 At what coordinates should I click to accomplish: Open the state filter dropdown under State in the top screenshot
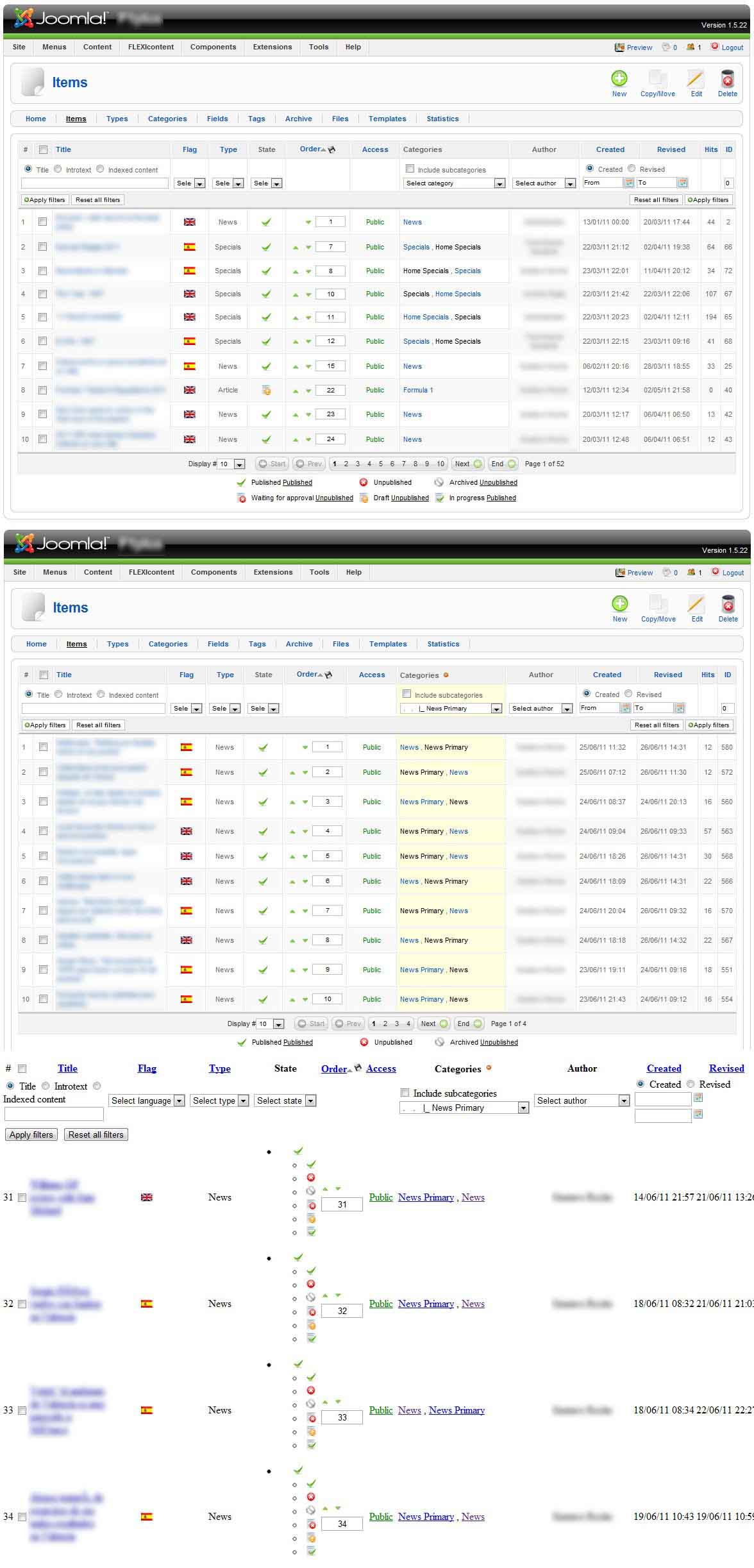point(267,183)
